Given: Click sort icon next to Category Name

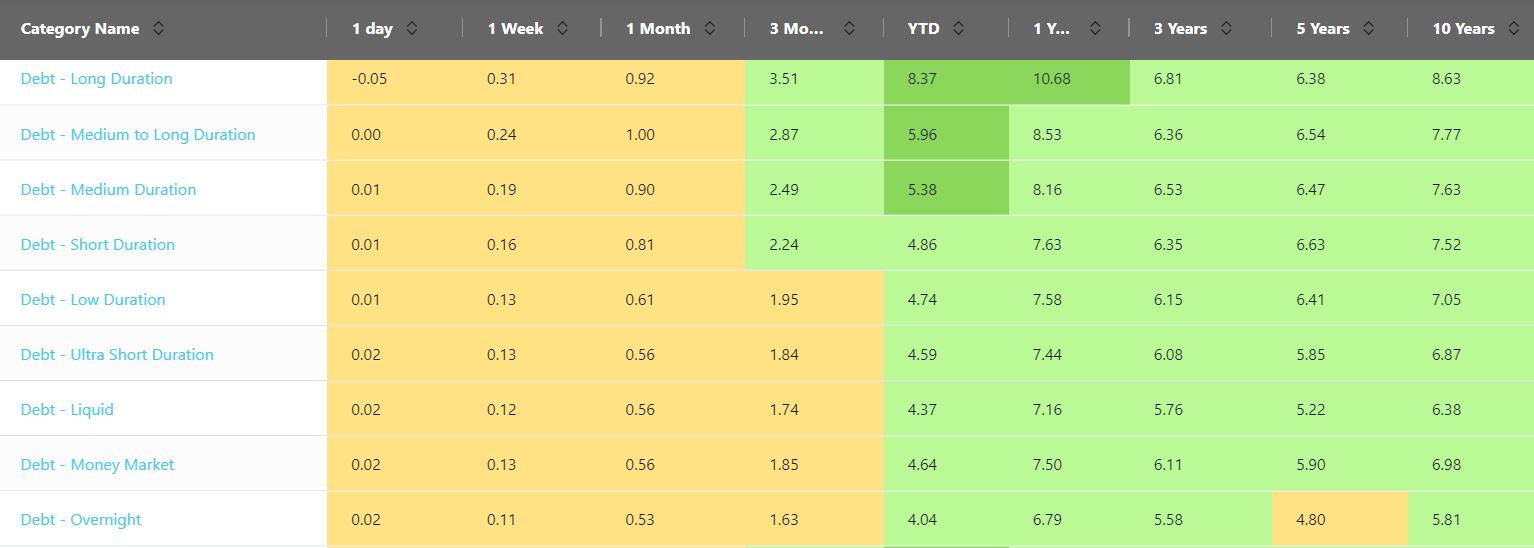Looking at the screenshot, I should pos(158,29).
